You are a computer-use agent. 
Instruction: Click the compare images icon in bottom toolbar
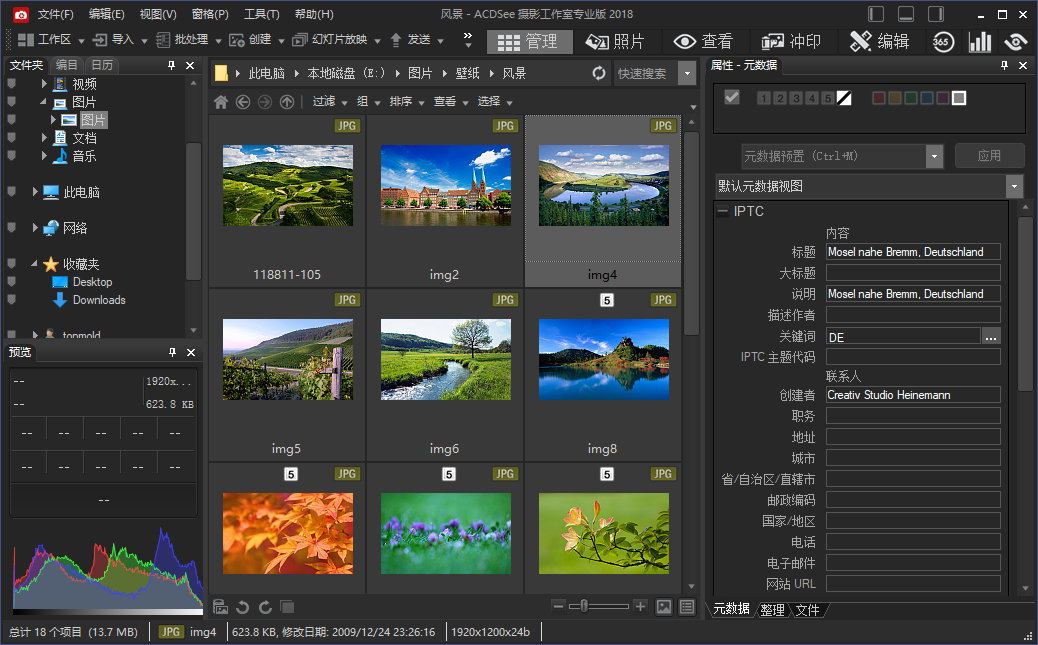pyautogui.click(x=287, y=607)
